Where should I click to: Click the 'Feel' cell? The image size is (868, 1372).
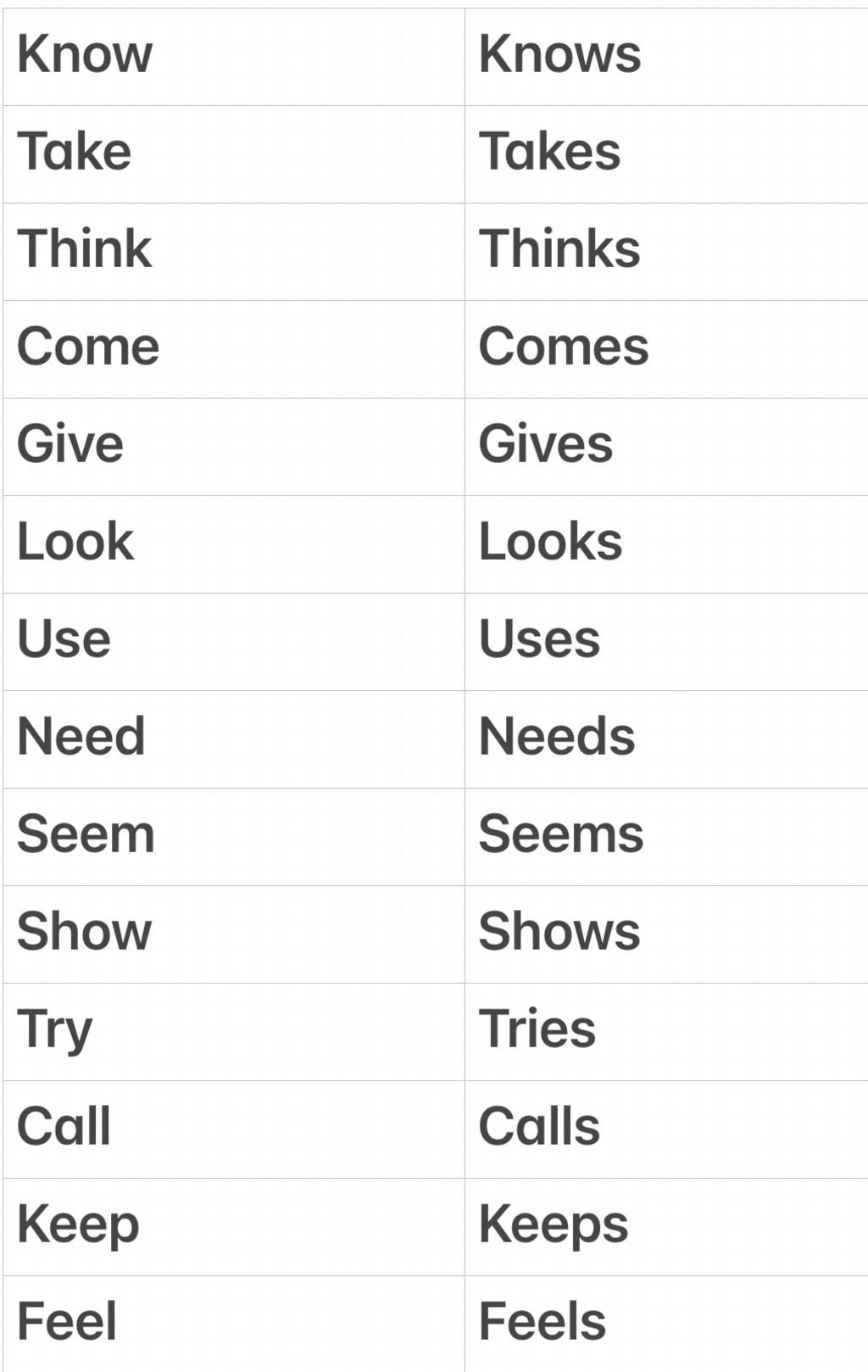point(234,1324)
